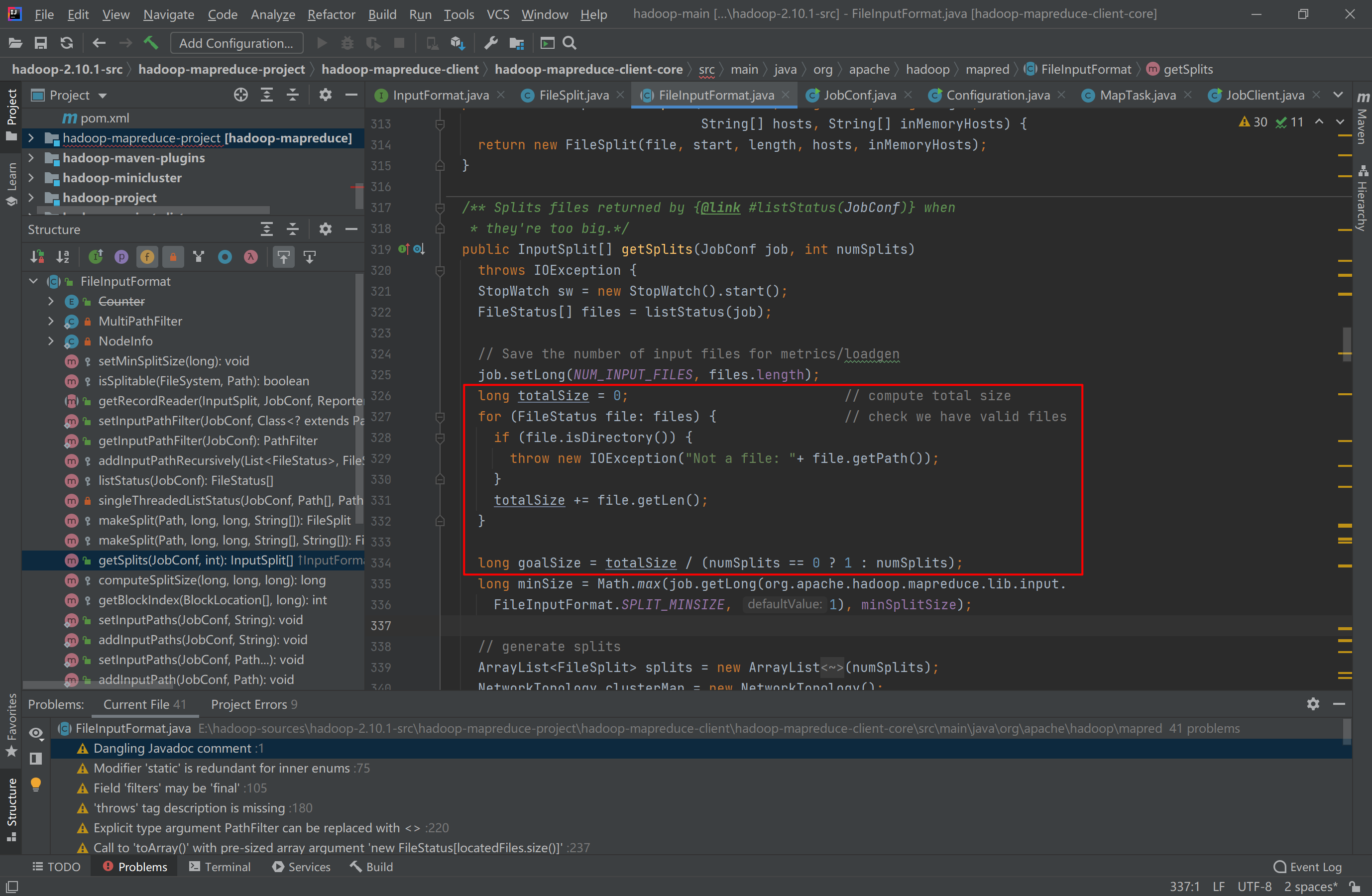This screenshot has height=896, width=1372.
Task: Toggle Show Non-Public members lock filter
Action: coord(173,256)
